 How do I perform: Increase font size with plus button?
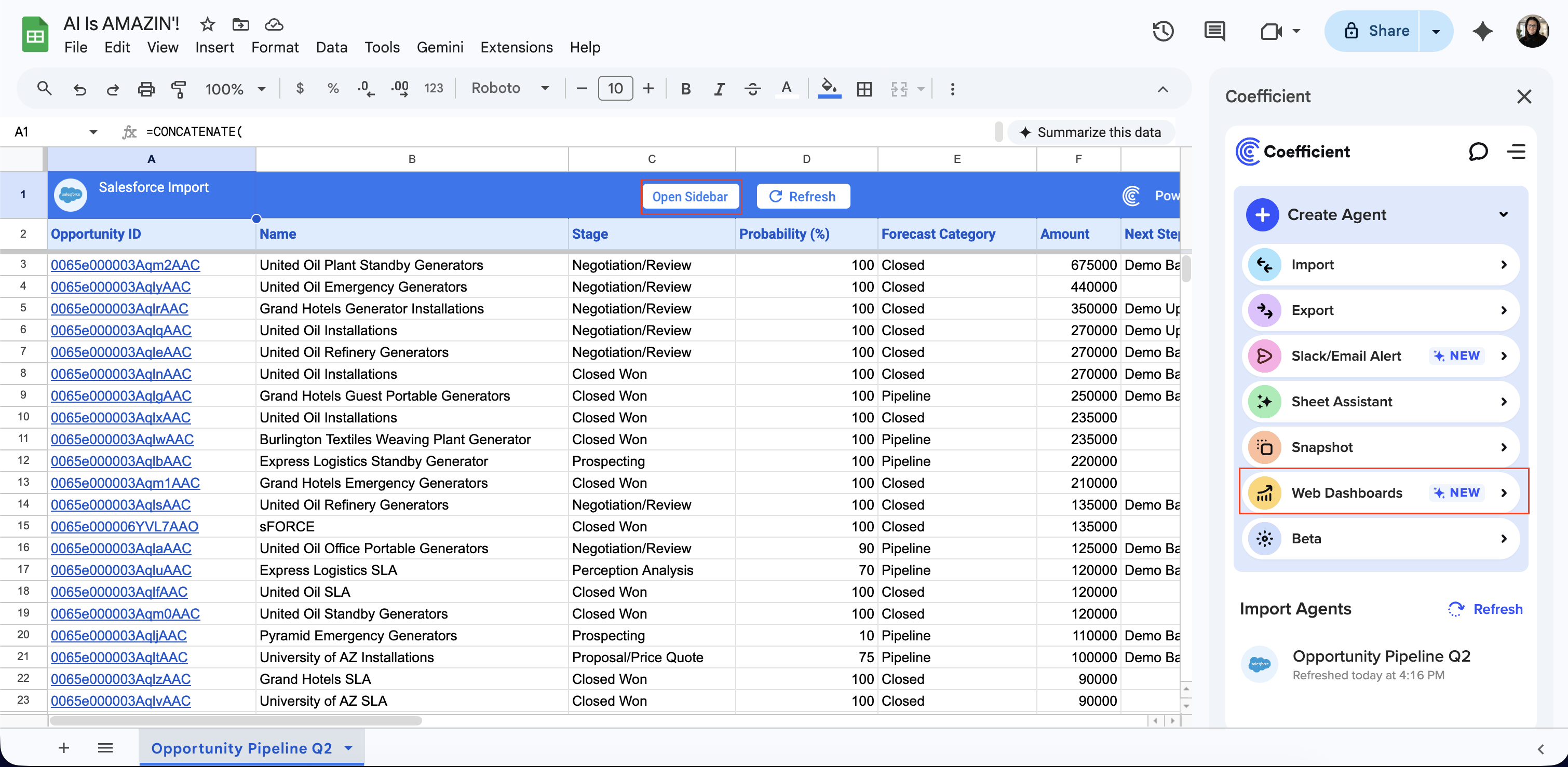pos(648,89)
